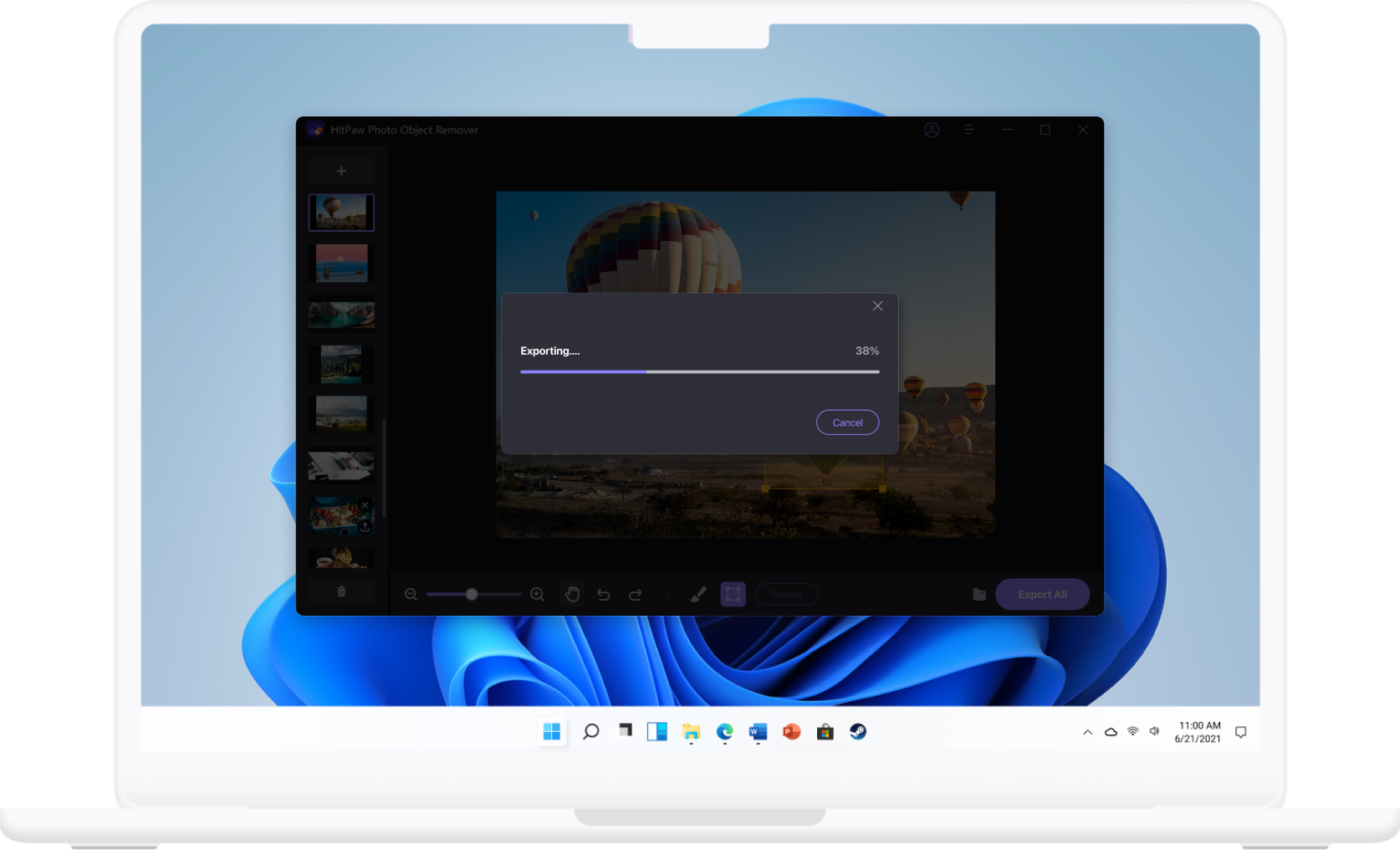Viewport: 1400px width, 850px height.
Task: Click the Export All button
Action: tap(1042, 594)
